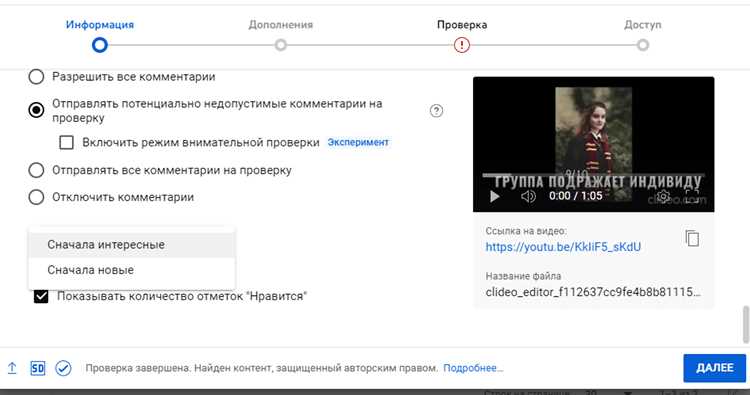Enable Включить режим внимательной проверки checkbox
750x395 pixels.
pos(66,143)
